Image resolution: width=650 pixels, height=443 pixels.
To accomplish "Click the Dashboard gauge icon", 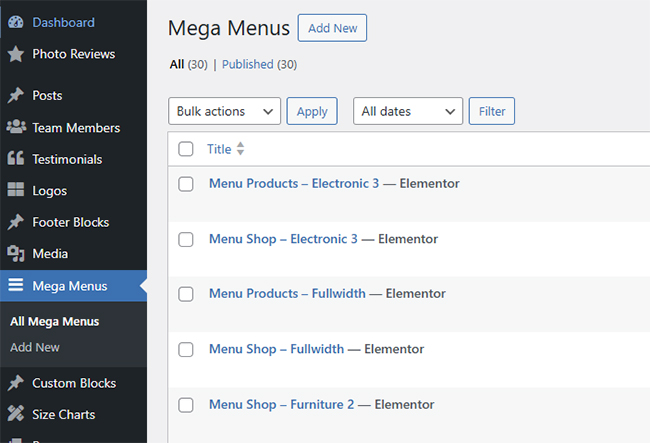I will coord(16,22).
